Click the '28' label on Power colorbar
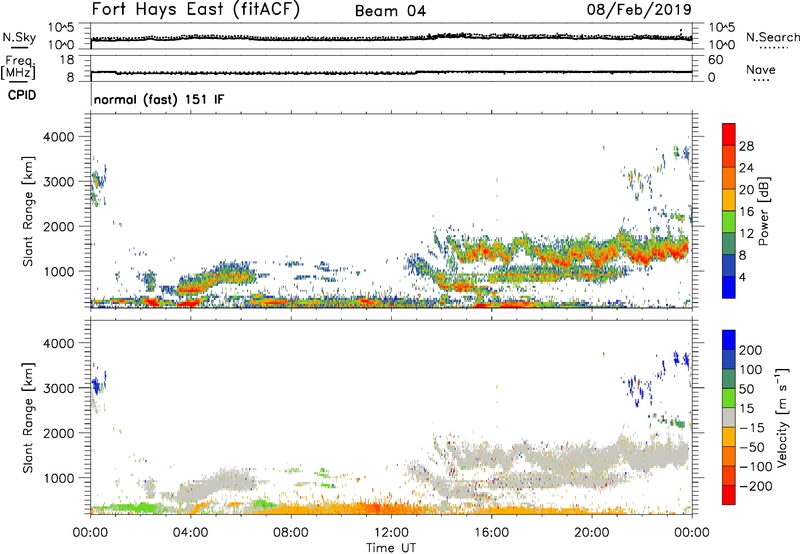Screen dimensions: 800x554 click(746, 146)
